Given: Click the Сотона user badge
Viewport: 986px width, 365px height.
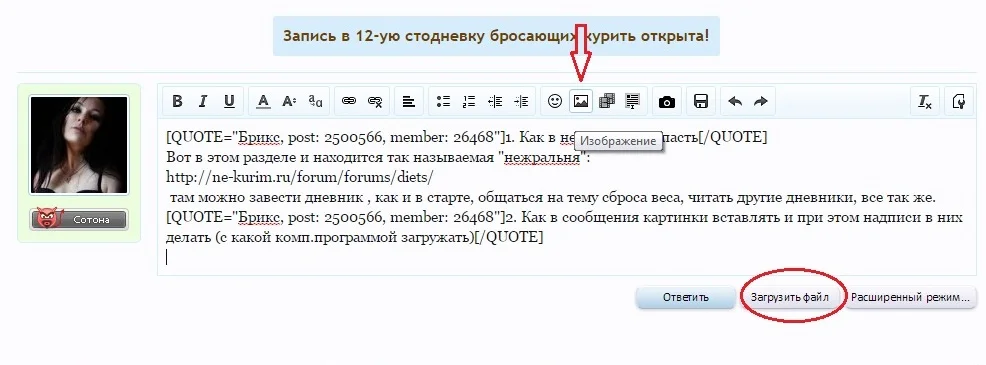Looking at the screenshot, I should [x=79, y=220].
